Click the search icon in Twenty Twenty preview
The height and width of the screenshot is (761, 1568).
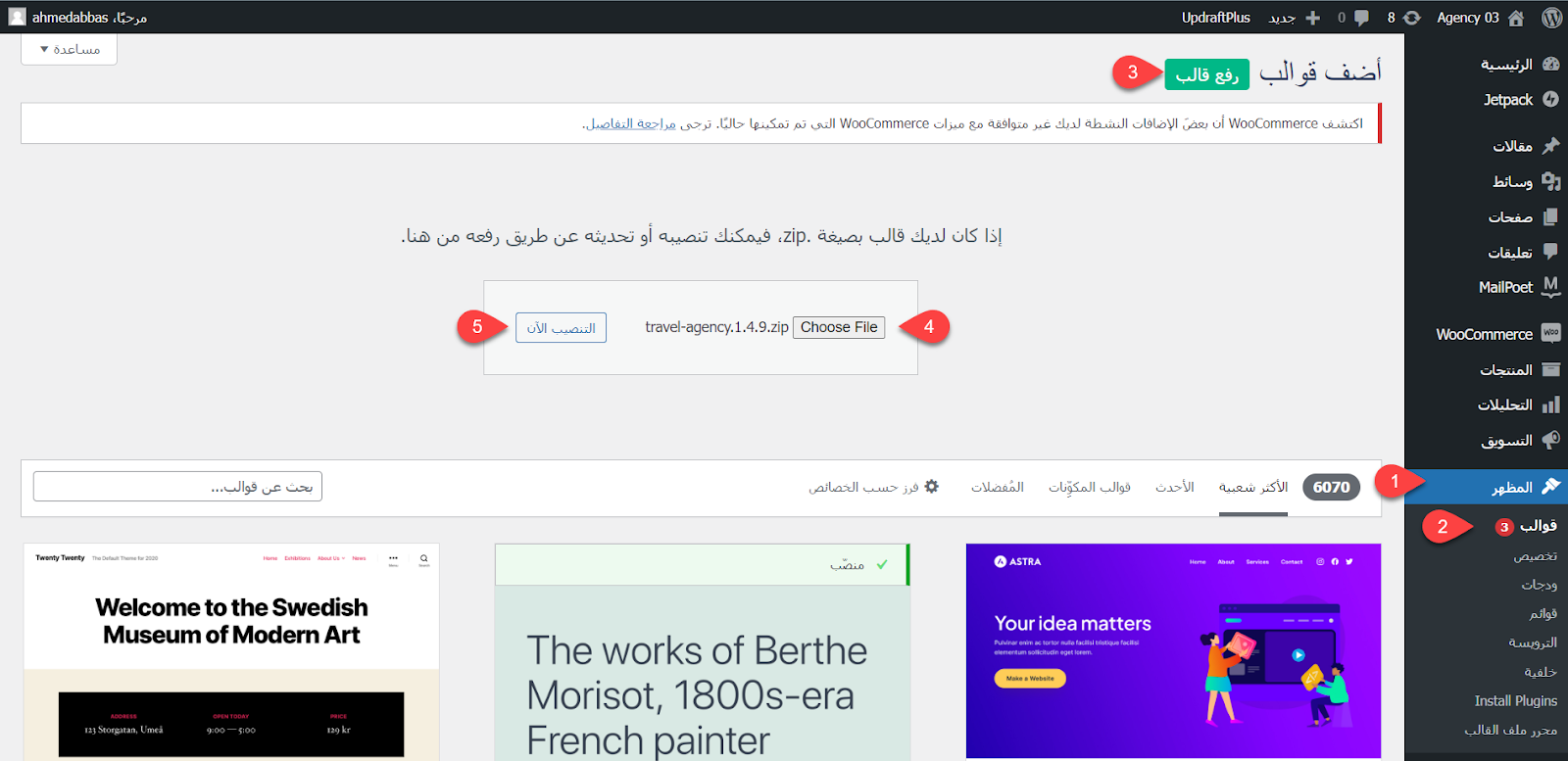tap(424, 558)
